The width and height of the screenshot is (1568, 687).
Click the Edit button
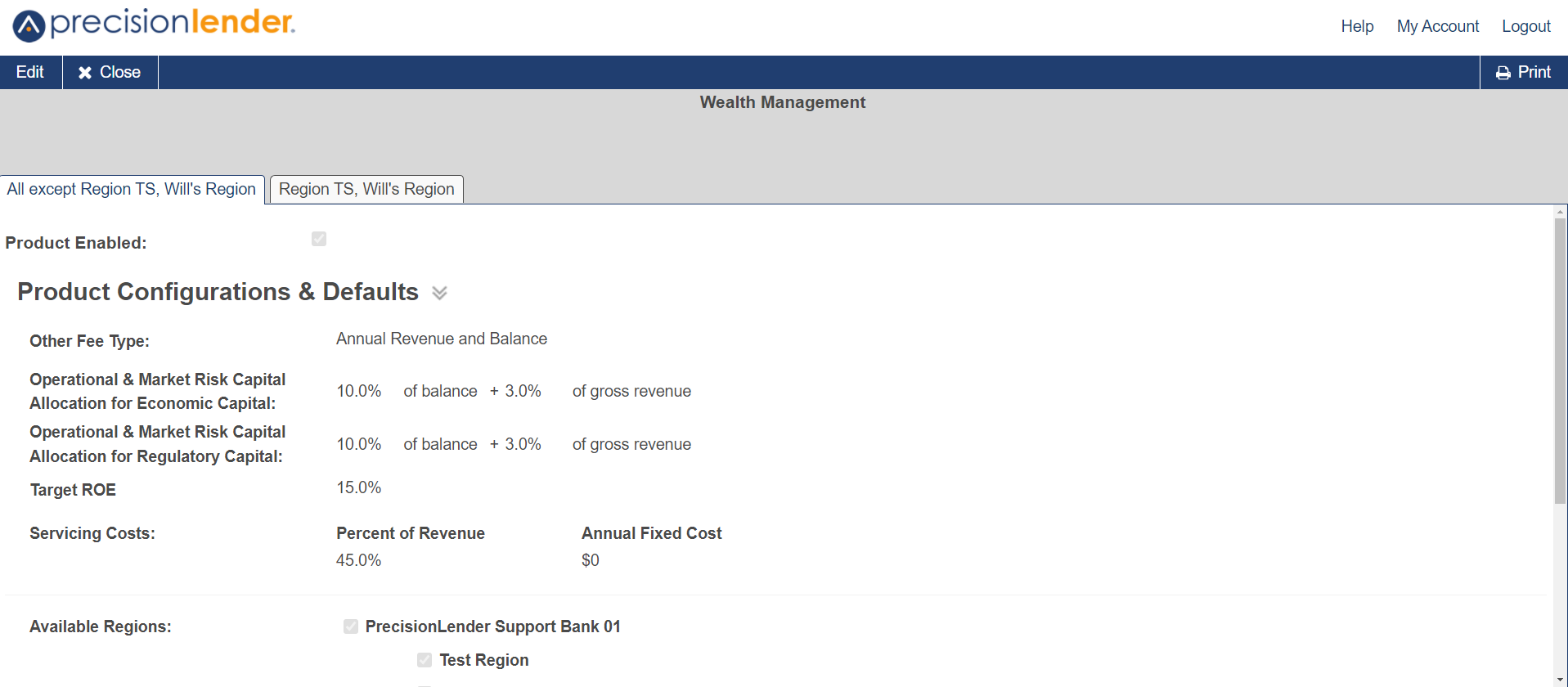(x=30, y=72)
